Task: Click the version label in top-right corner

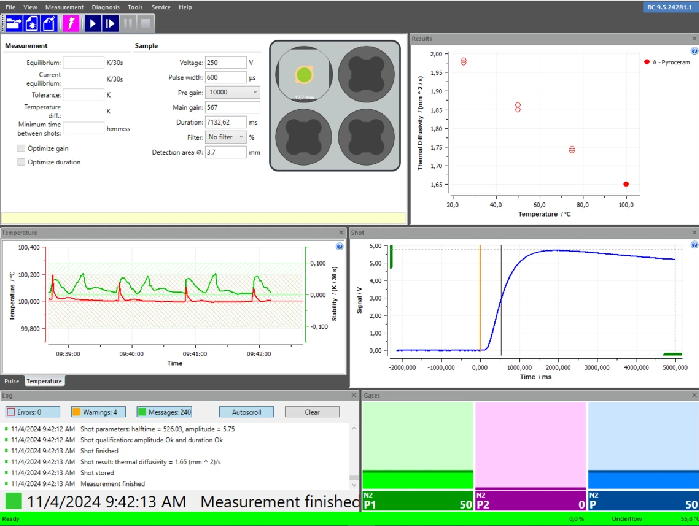Action: coord(670,7)
